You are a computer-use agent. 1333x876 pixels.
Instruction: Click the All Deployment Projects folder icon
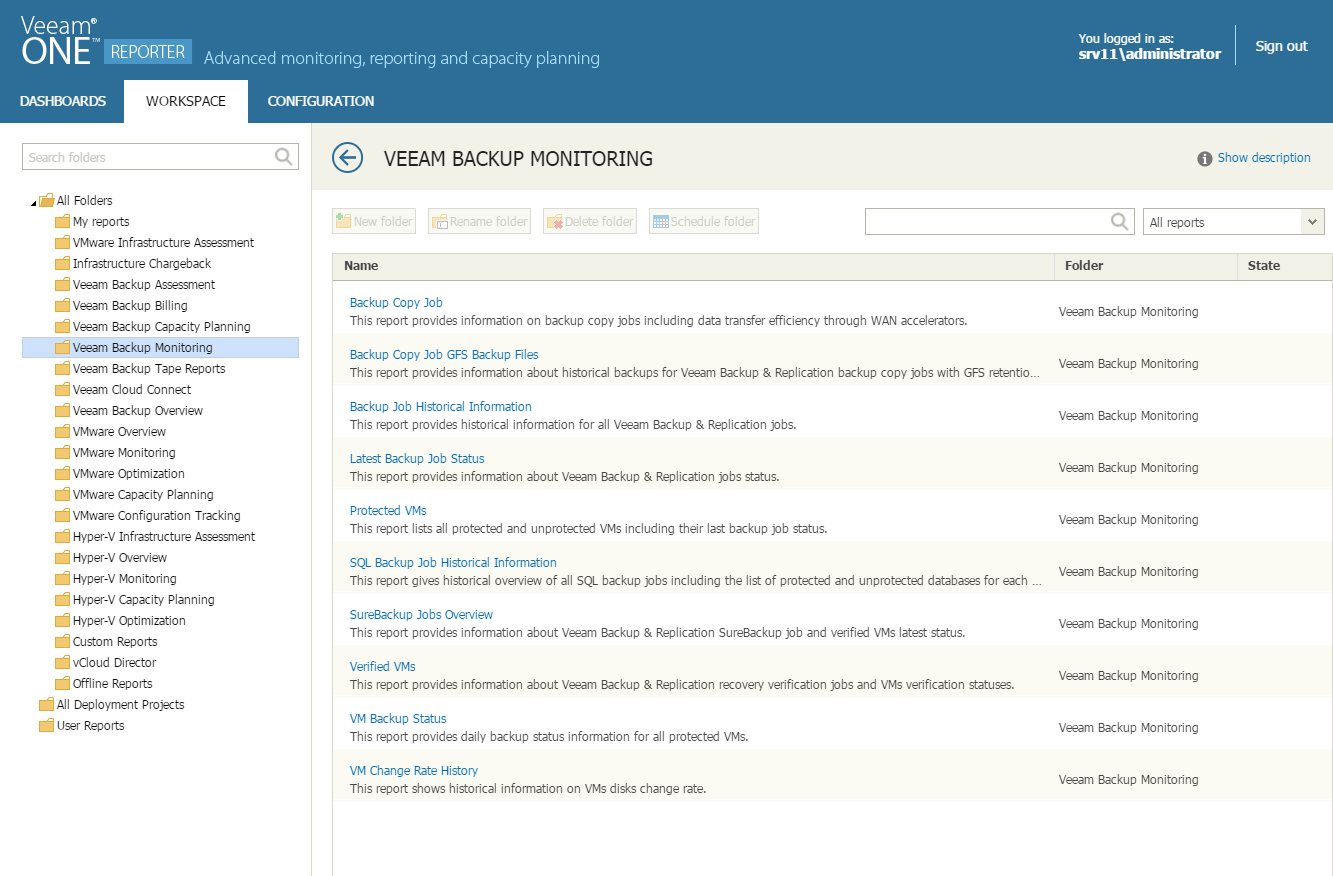tap(46, 705)
